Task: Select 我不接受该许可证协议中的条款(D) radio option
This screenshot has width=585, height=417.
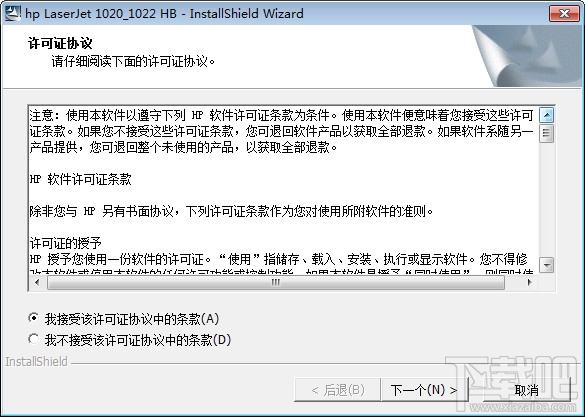Action: click(x=34, y=339)
